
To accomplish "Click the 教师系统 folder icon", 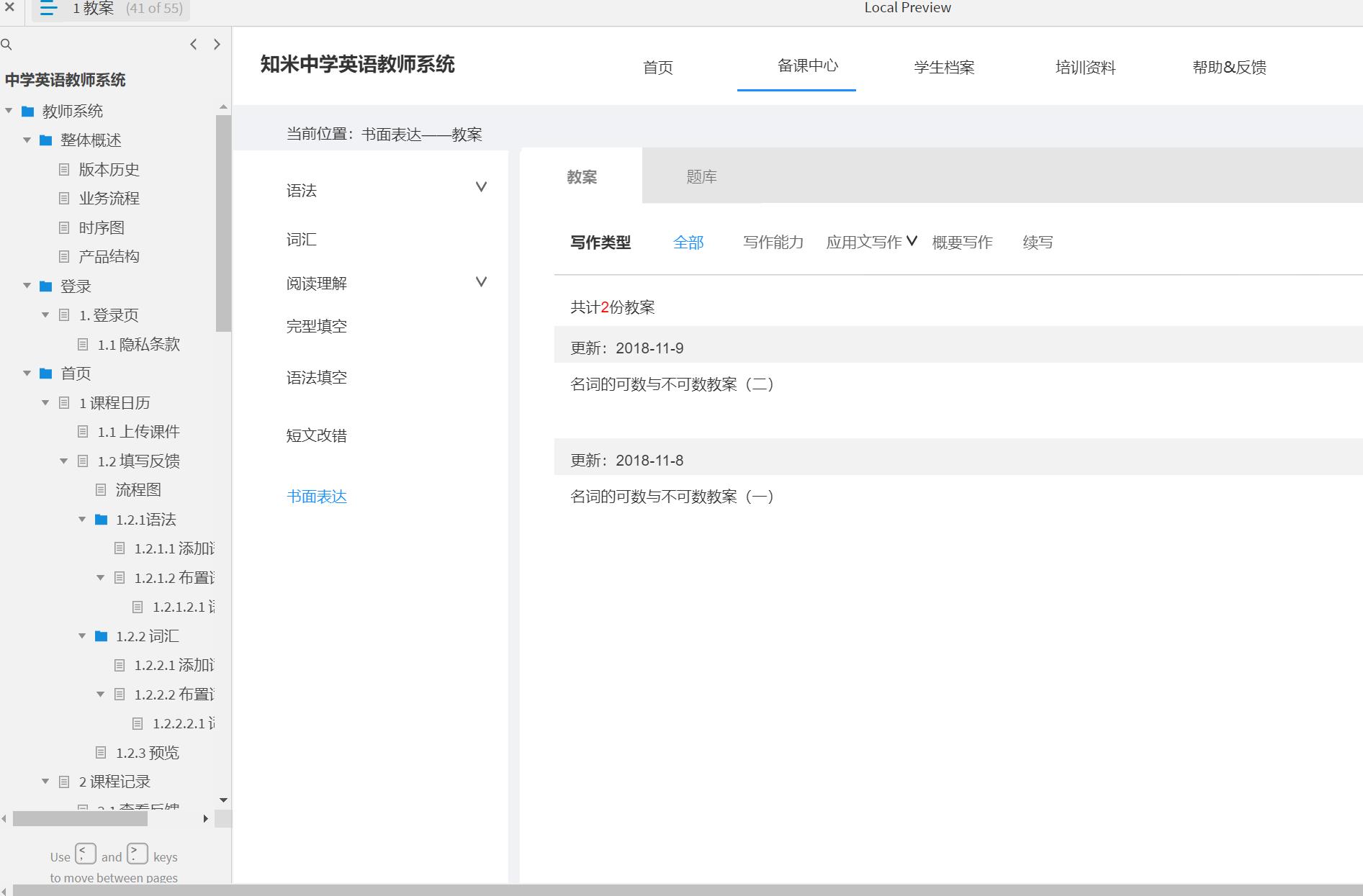I will [x=28, y=112].
